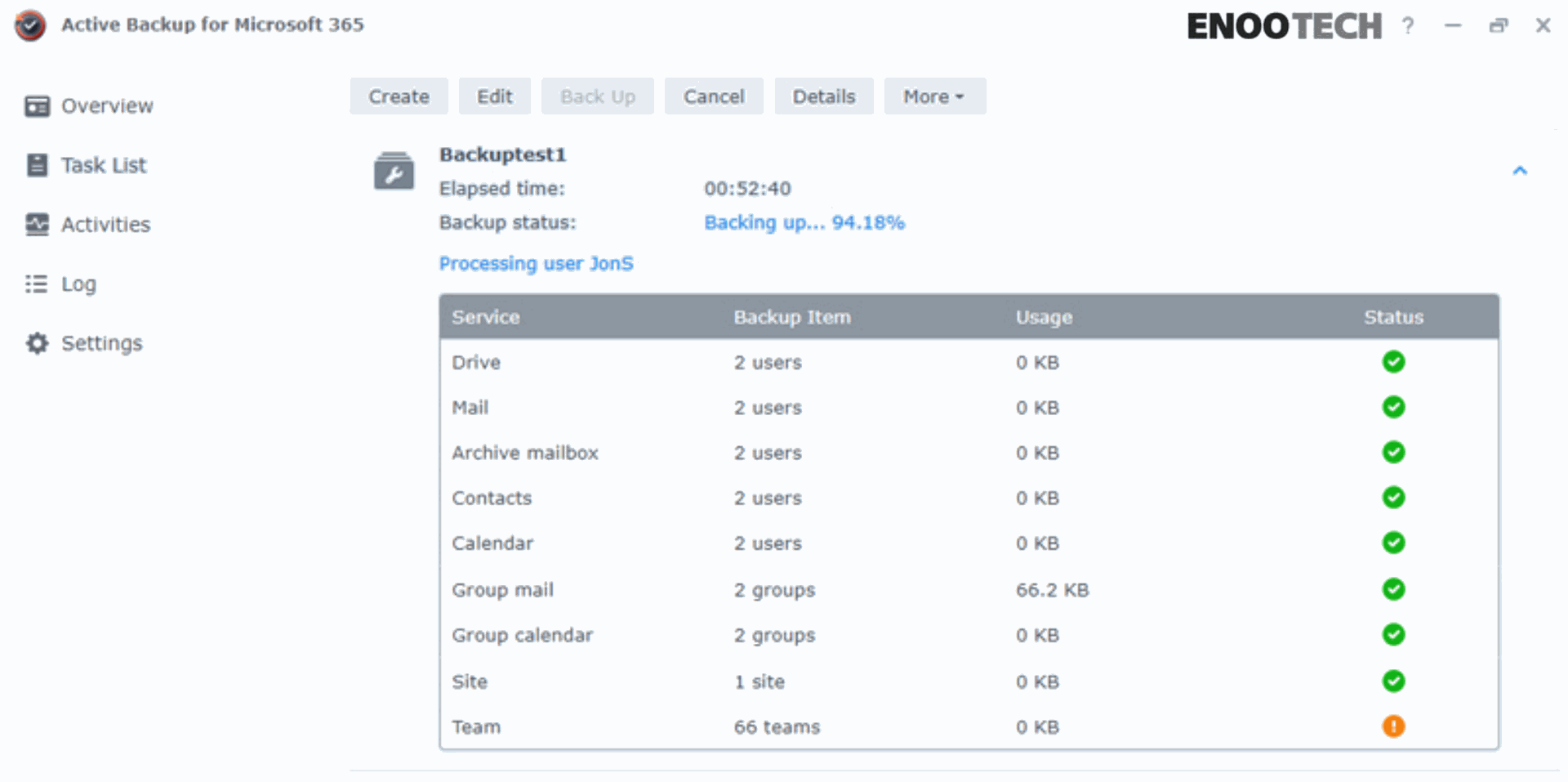This screenshot has height=782, width=1568.
Task: Click the Backuptest1 task wrench icon
Action: coord(394,171)
